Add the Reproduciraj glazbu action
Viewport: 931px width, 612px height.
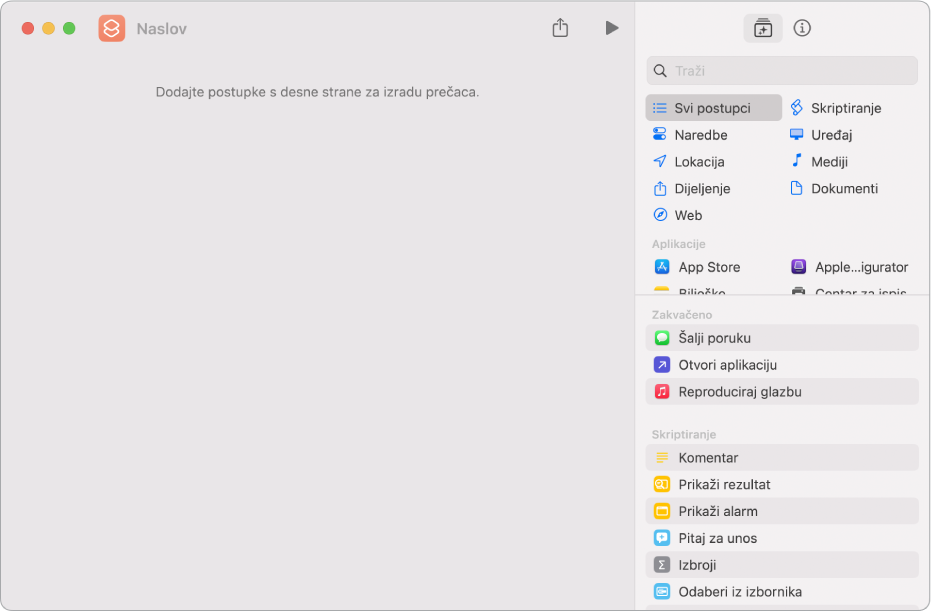pyautogui.click(x=782, y=392)
